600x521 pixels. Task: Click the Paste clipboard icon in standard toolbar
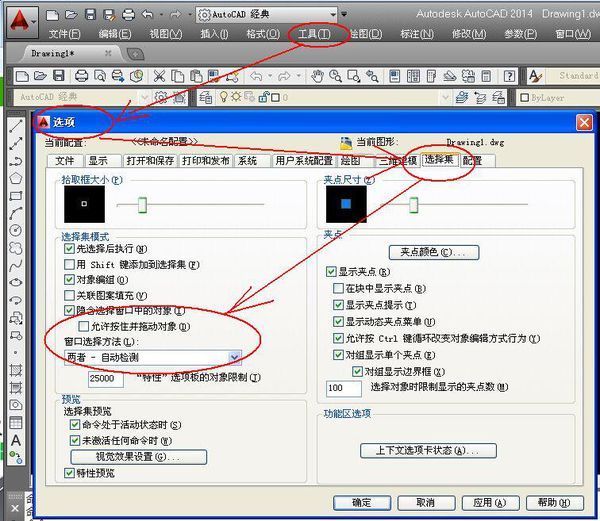tap(196, 76)
